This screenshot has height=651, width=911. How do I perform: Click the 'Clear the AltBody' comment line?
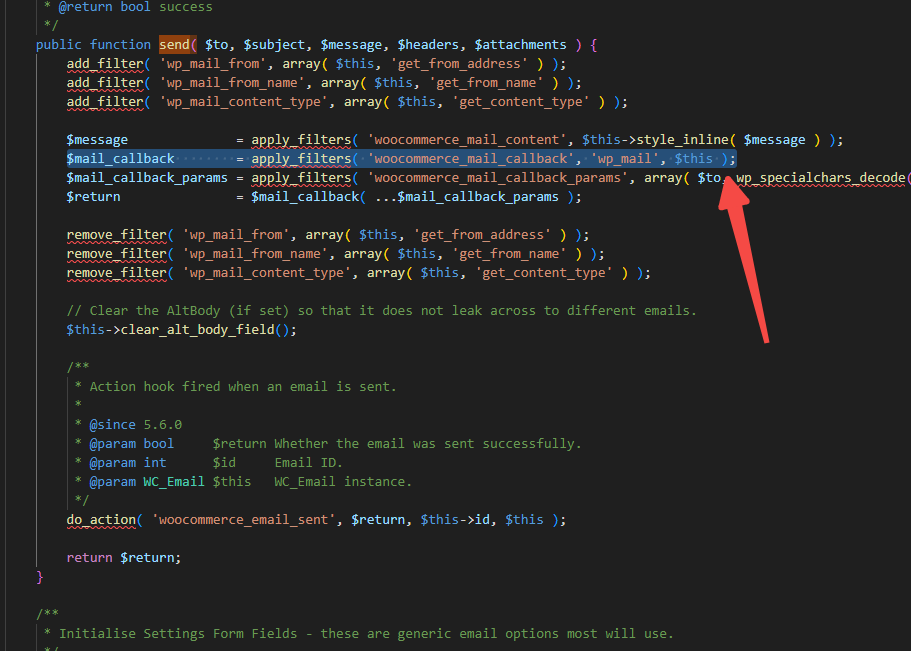[x=381, y=310]
